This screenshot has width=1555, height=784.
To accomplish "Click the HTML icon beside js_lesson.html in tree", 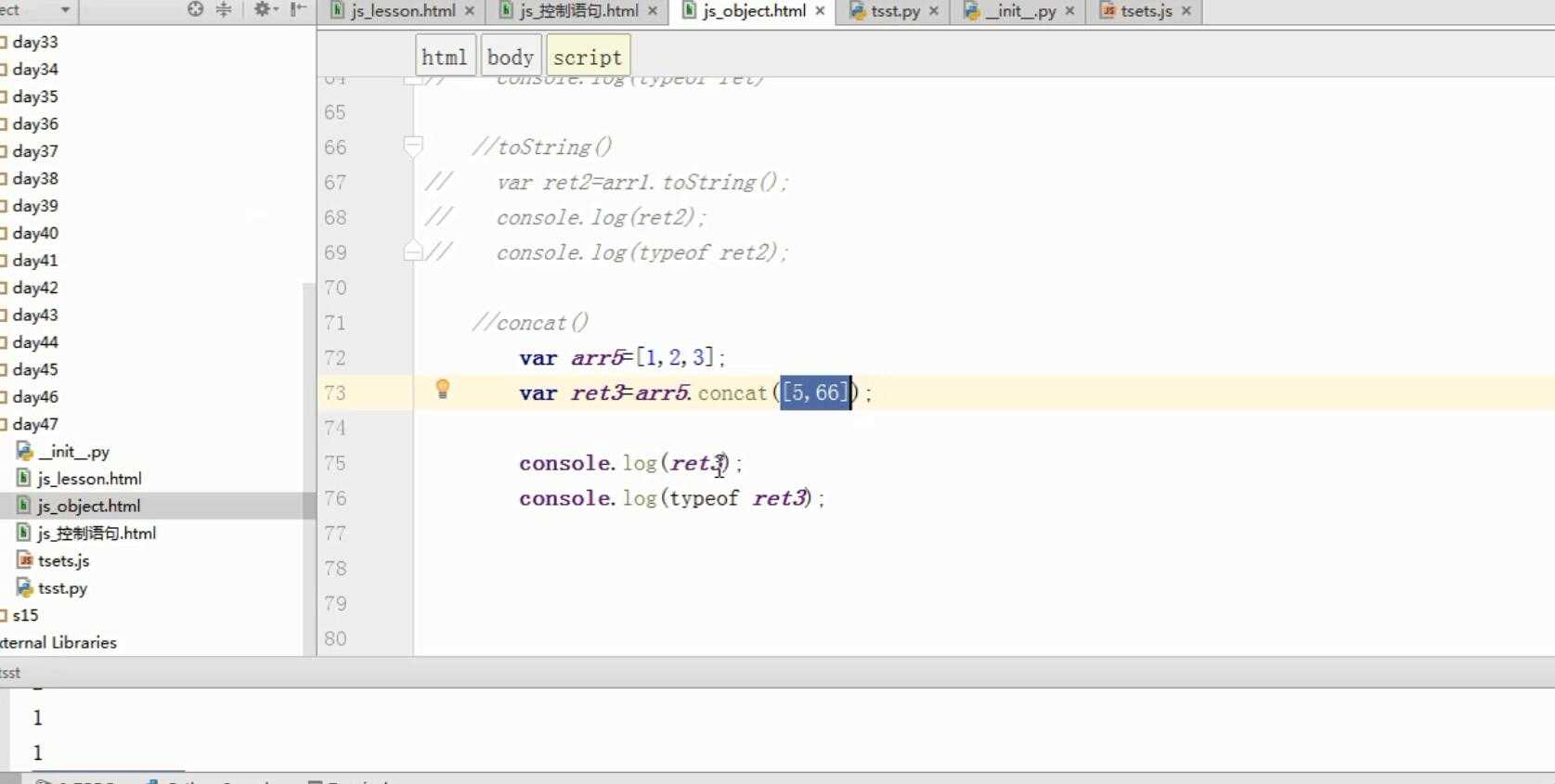I will click(x=25, y=479).
